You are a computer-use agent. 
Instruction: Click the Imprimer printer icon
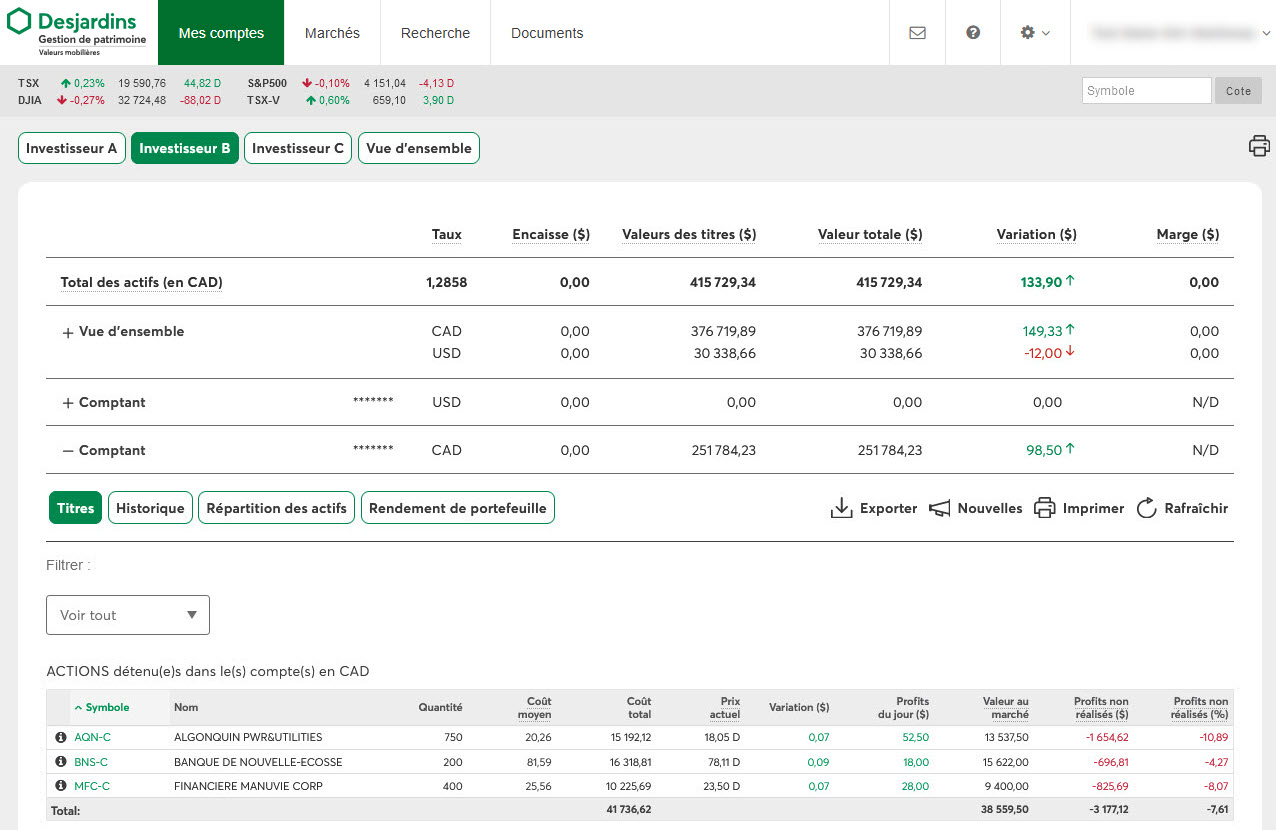[x=1044, y=508]
